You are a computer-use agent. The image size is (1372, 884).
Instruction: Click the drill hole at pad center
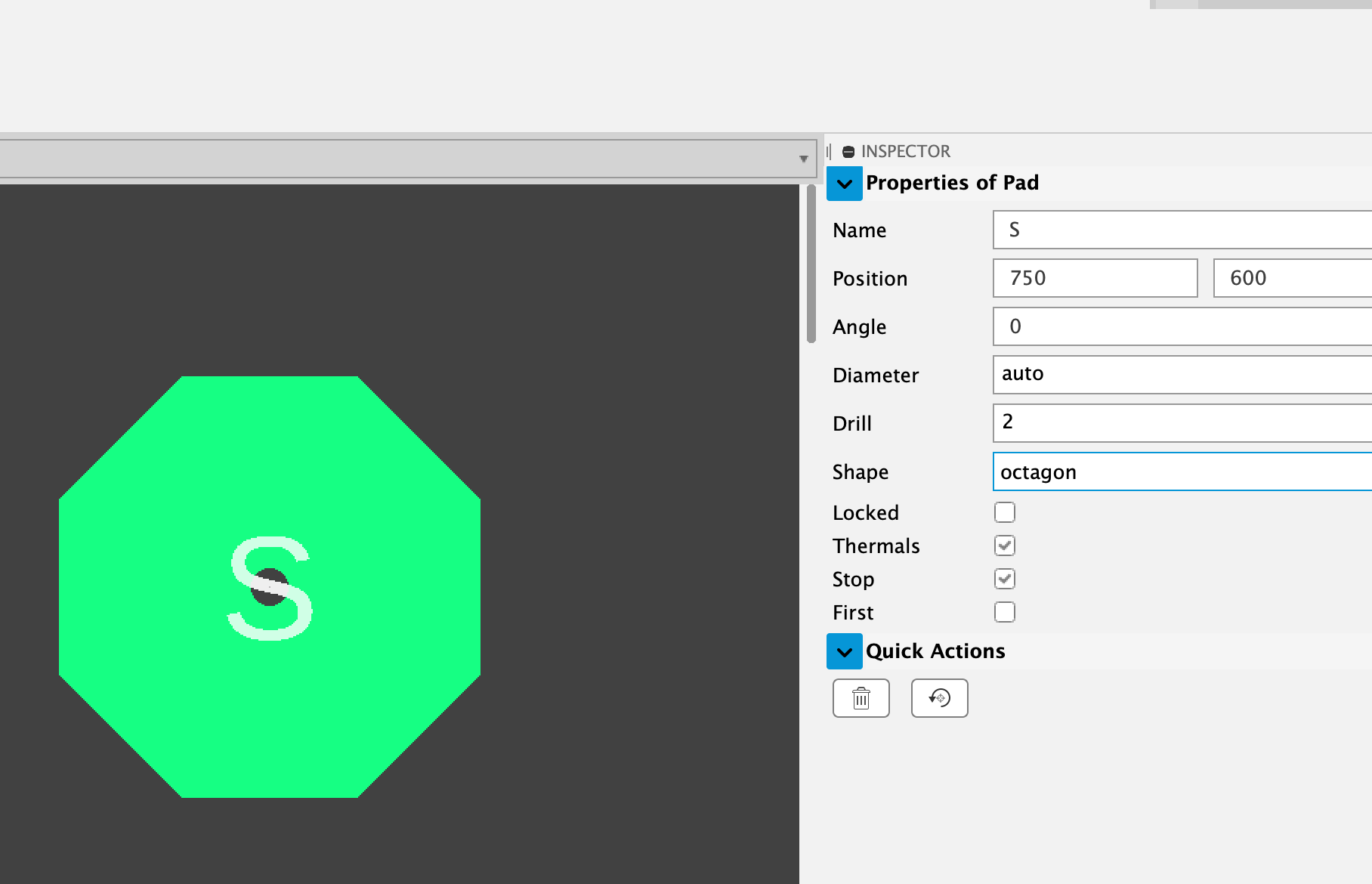(x=270, y=586)
